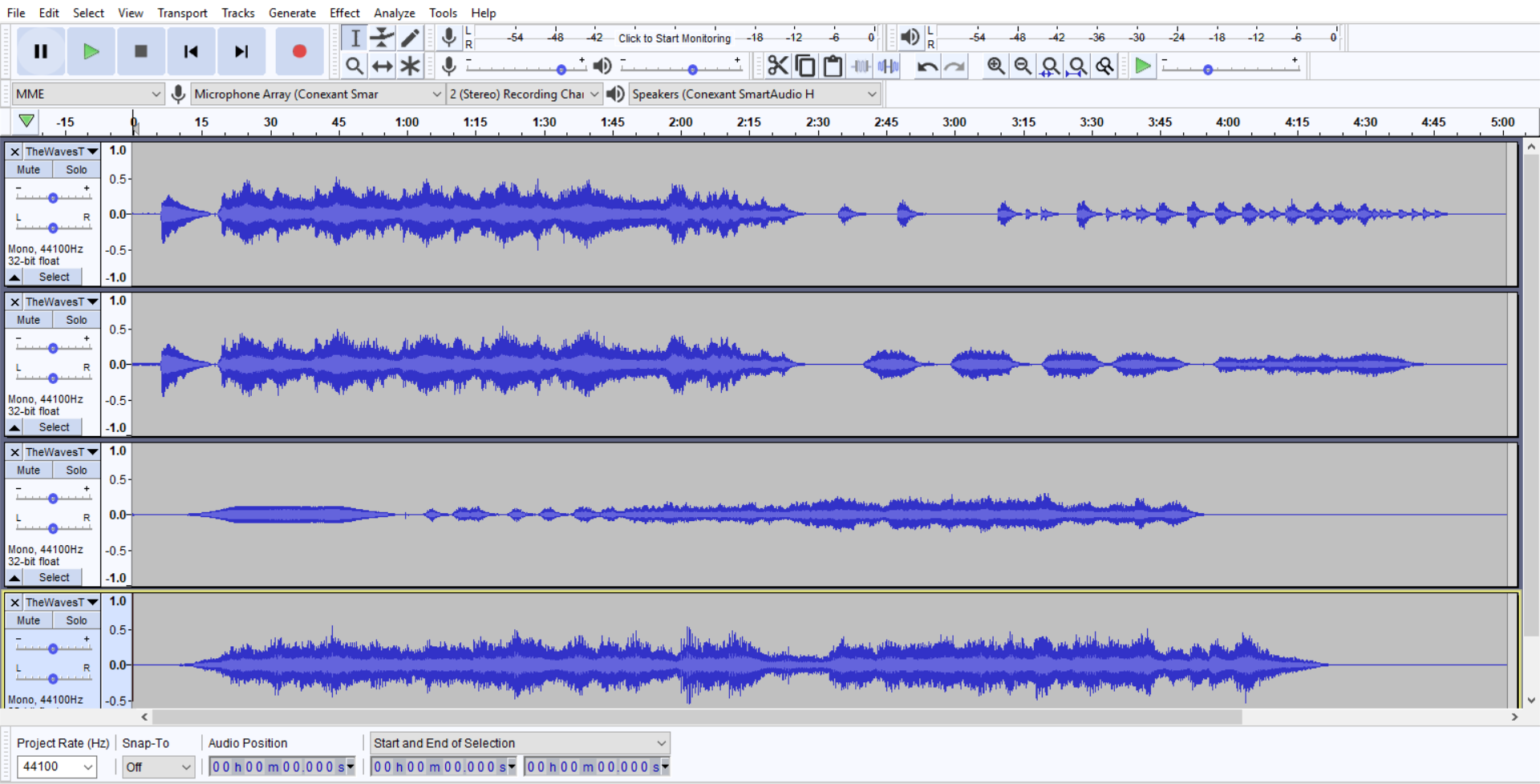Image resolution: width=1540 pixels, height=784 pixels.
Task: Open the Speakers playback device dropdown
Action: click(754, 94)
